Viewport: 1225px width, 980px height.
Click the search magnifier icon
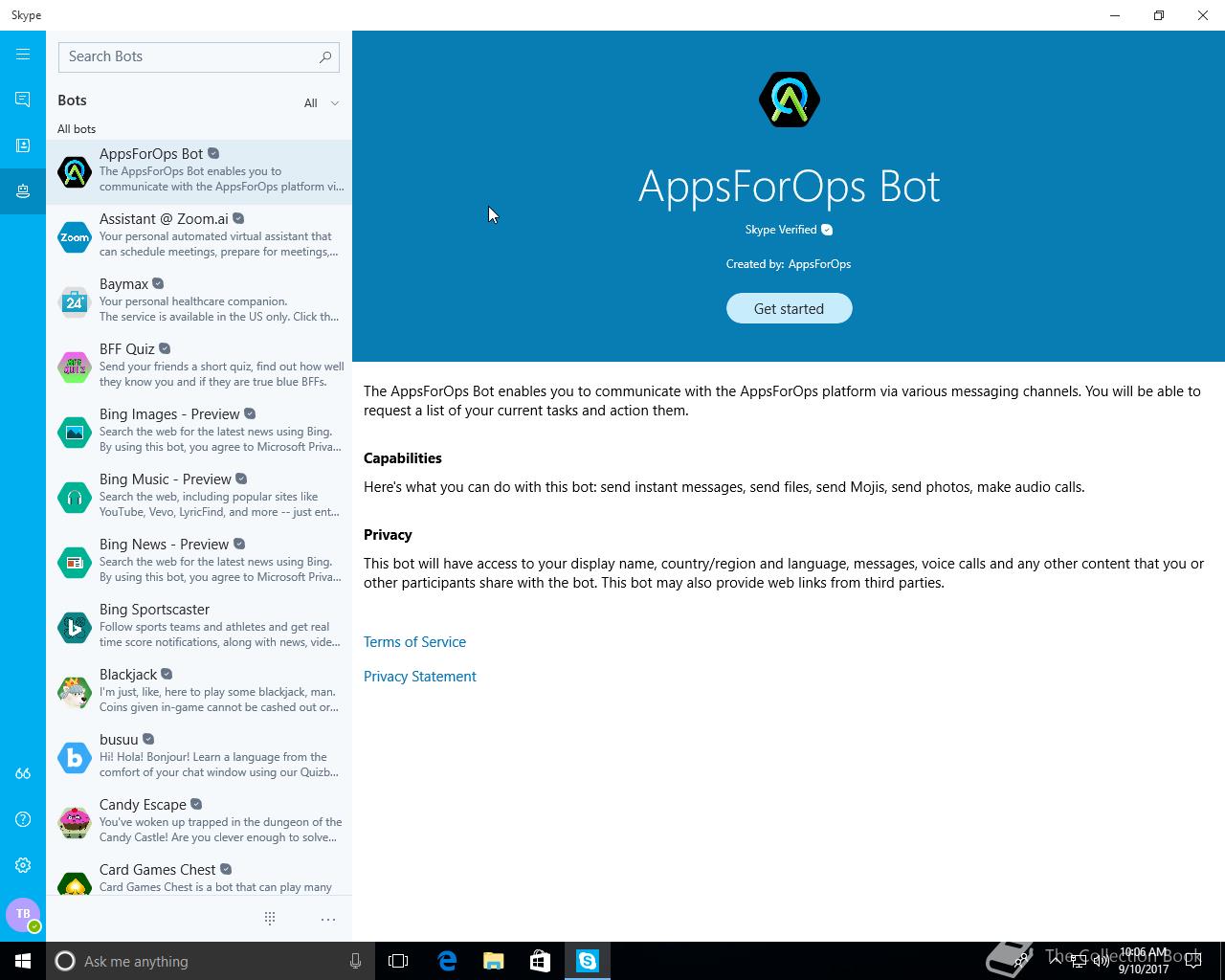[x=325, y=57]
